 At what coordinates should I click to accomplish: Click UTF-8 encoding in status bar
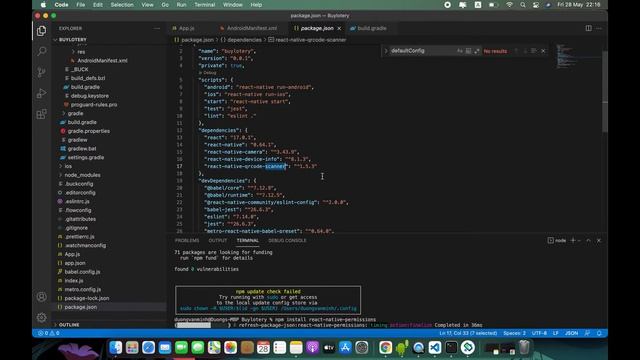[539, 333]
